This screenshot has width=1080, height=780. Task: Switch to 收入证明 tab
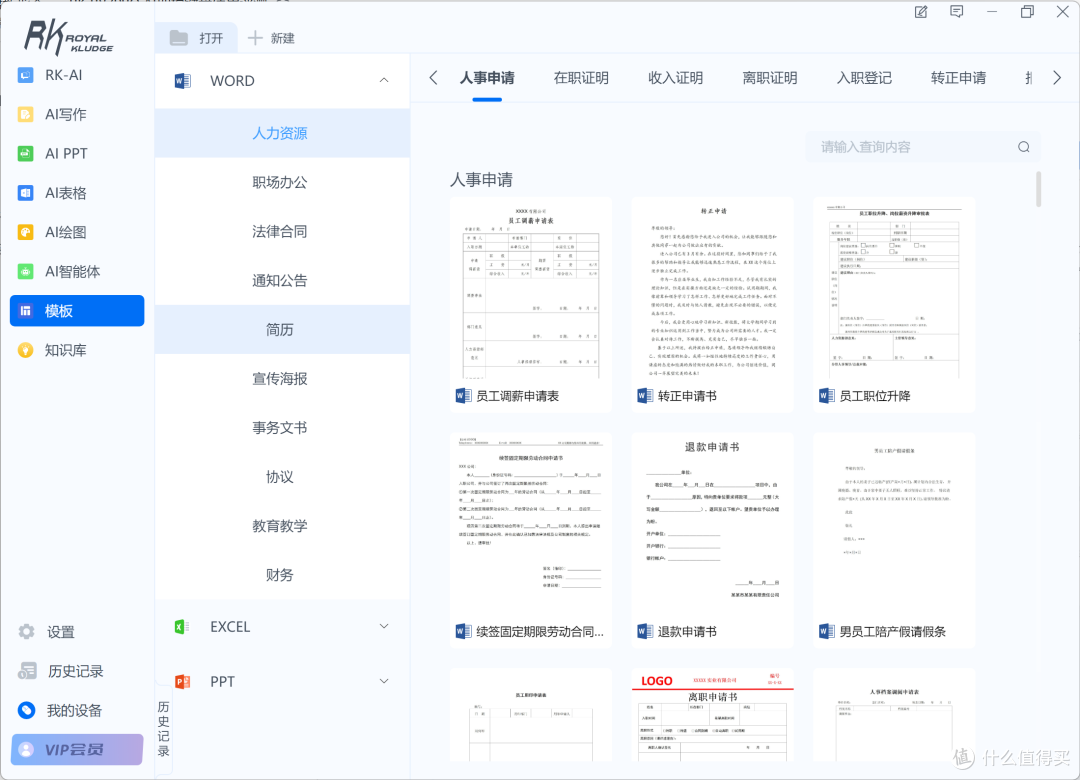[676, 78]
